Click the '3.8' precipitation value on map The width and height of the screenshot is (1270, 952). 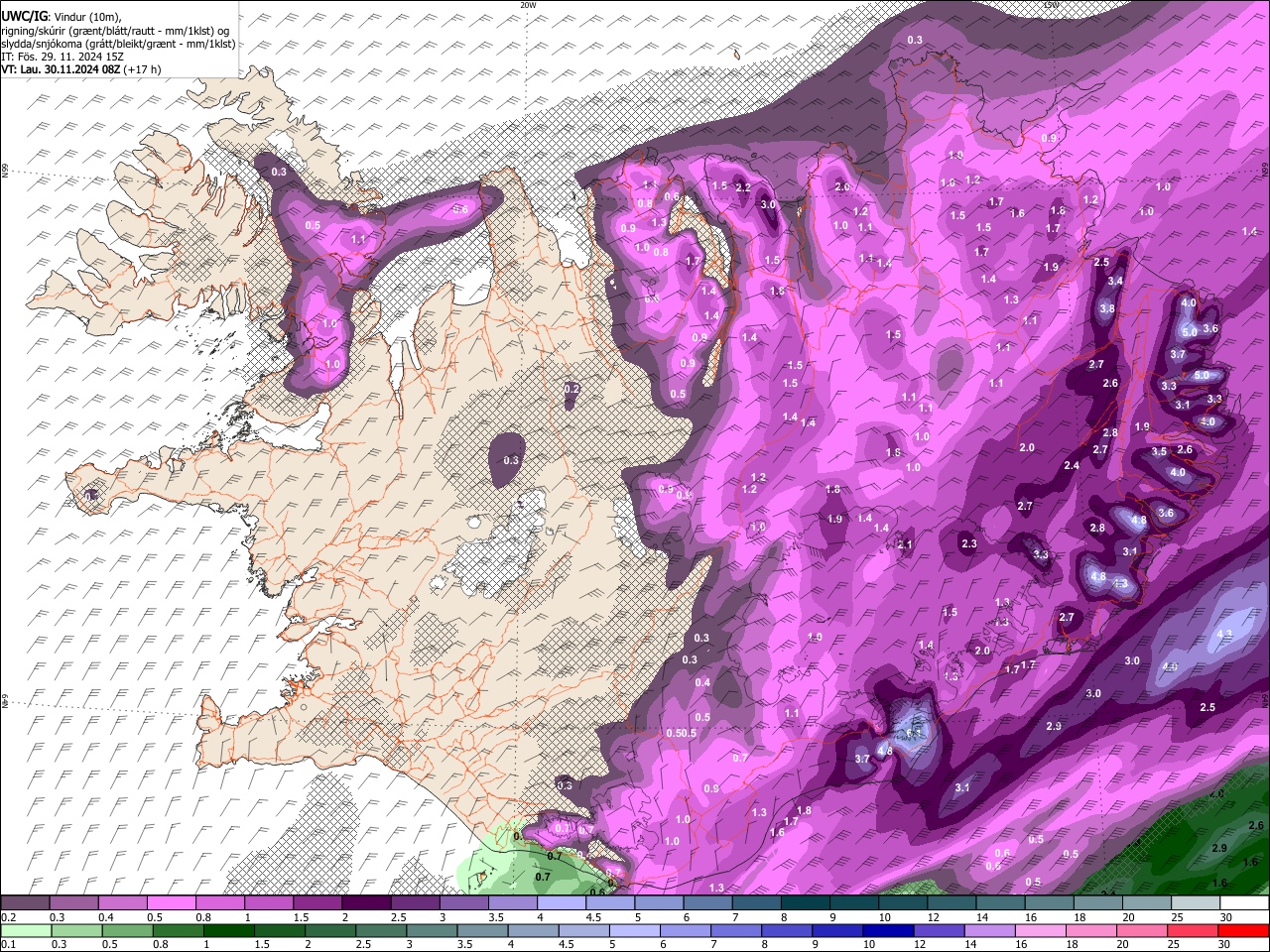pyautogui.click(x=1107, y=309)
